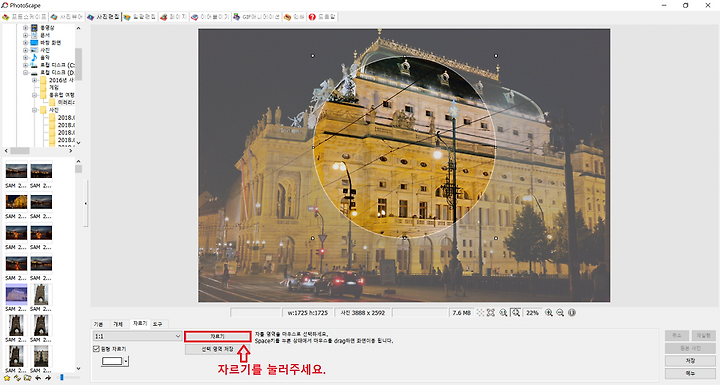
Task: Expand the 2016년 folder node
Action: pos(34,80)
